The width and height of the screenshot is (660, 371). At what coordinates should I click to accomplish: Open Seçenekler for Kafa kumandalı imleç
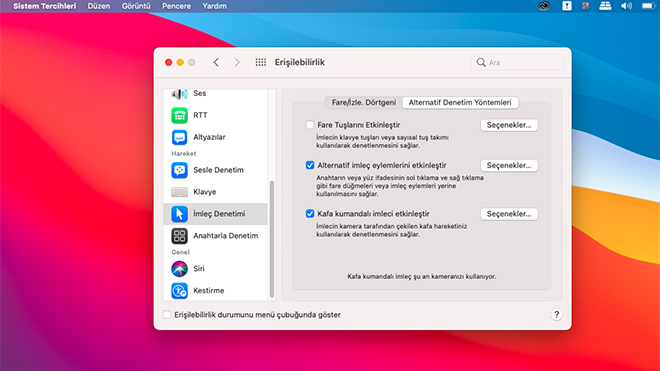[509, 214]
